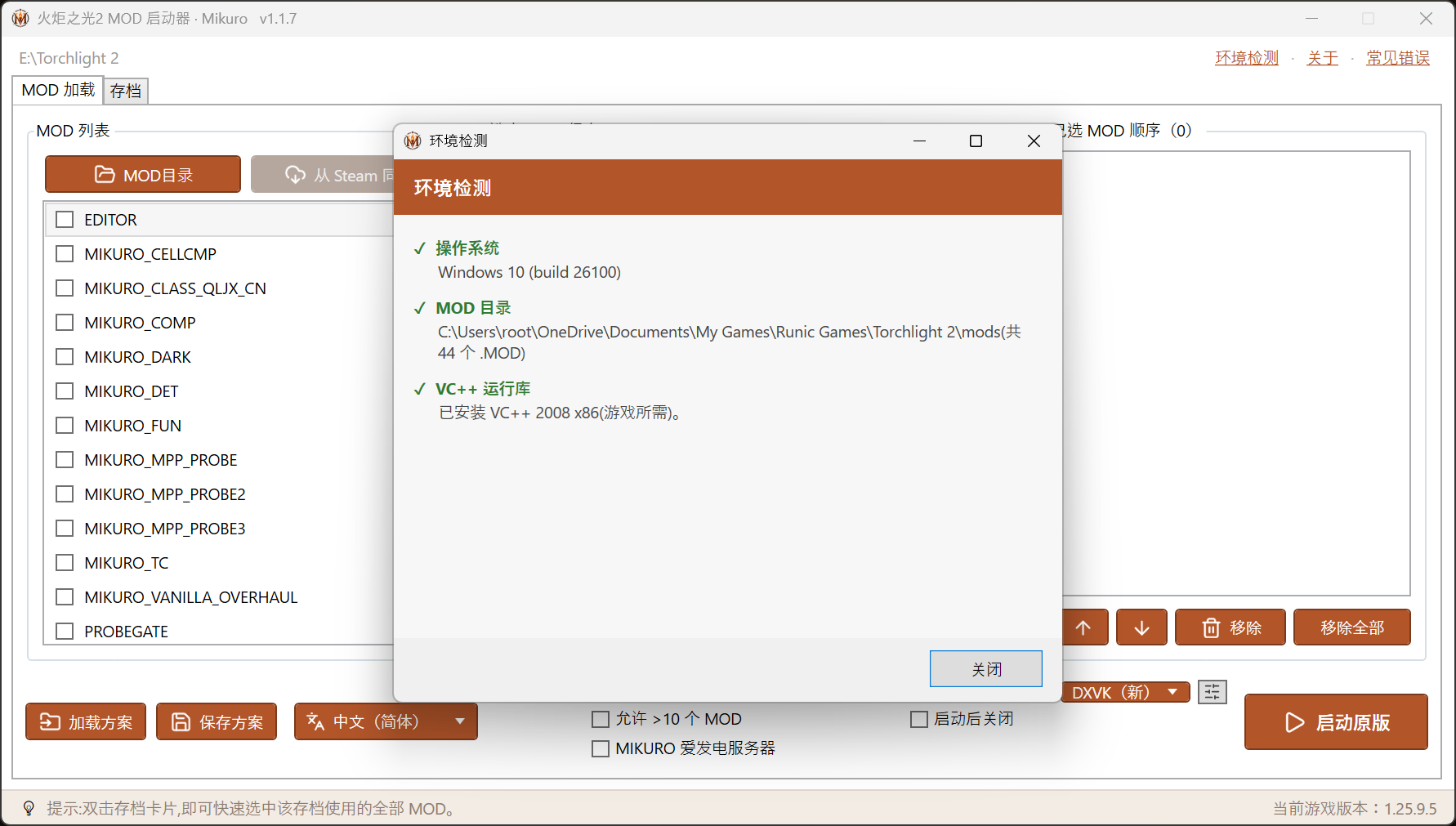Click the main window close button

[1426, 18]
